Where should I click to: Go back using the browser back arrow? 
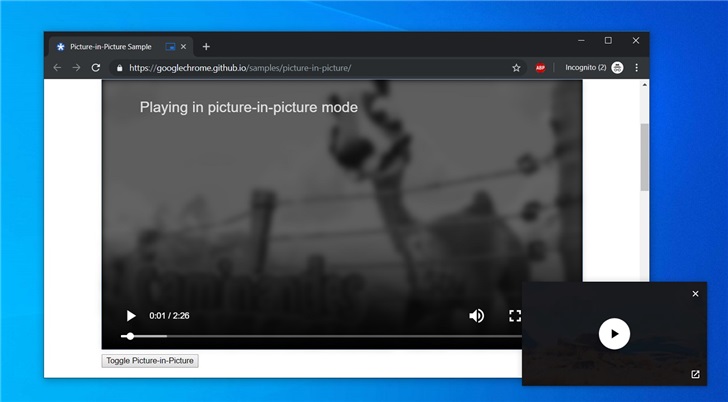coord(57,68)
